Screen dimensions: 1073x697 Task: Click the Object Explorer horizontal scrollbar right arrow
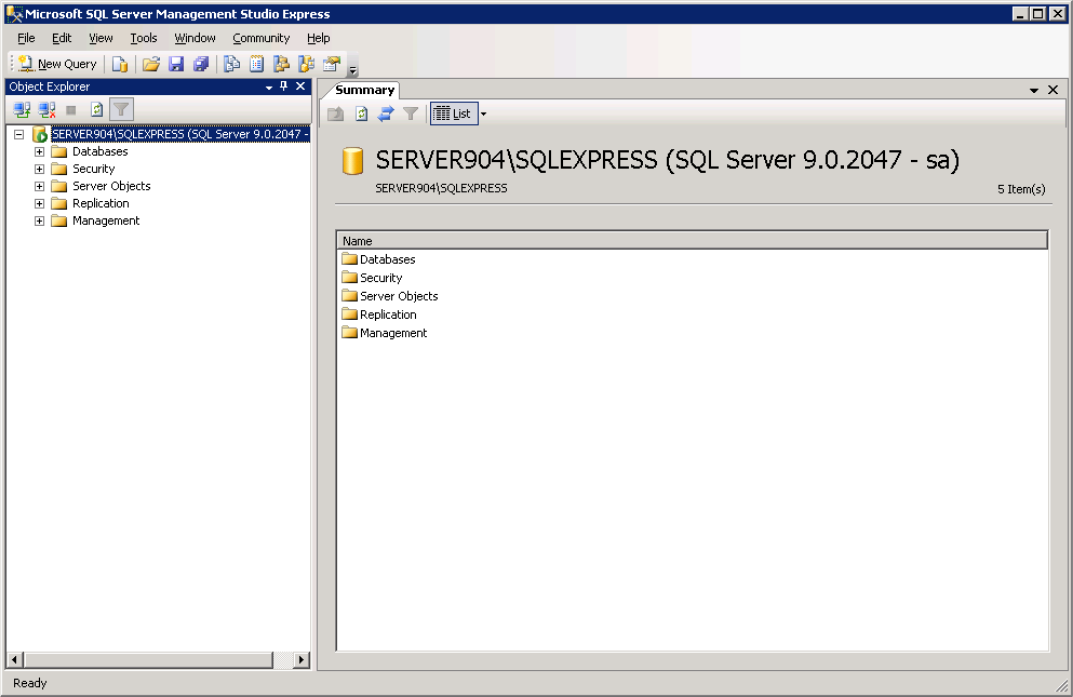click(x=302, y=660)
